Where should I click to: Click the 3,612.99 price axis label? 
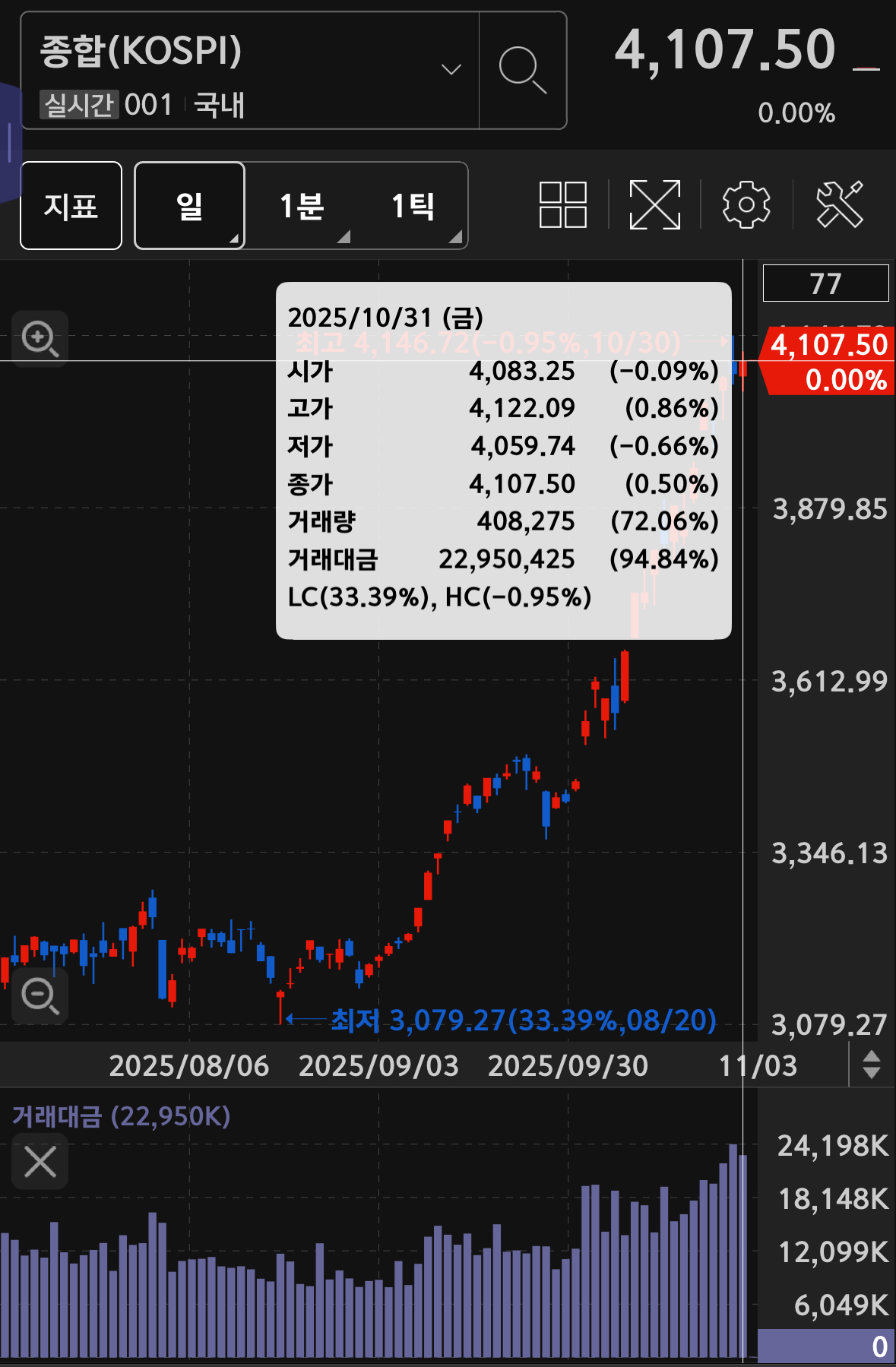(x=829, y=682)
